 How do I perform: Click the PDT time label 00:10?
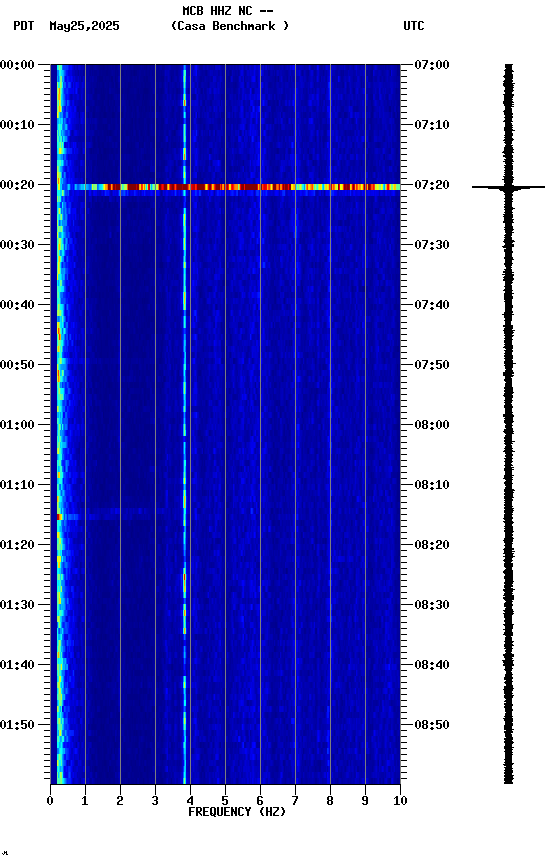coord(17,125)
